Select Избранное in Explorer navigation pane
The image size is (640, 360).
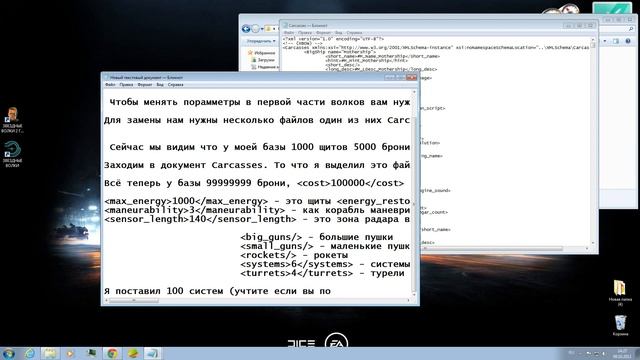[261, 53]
